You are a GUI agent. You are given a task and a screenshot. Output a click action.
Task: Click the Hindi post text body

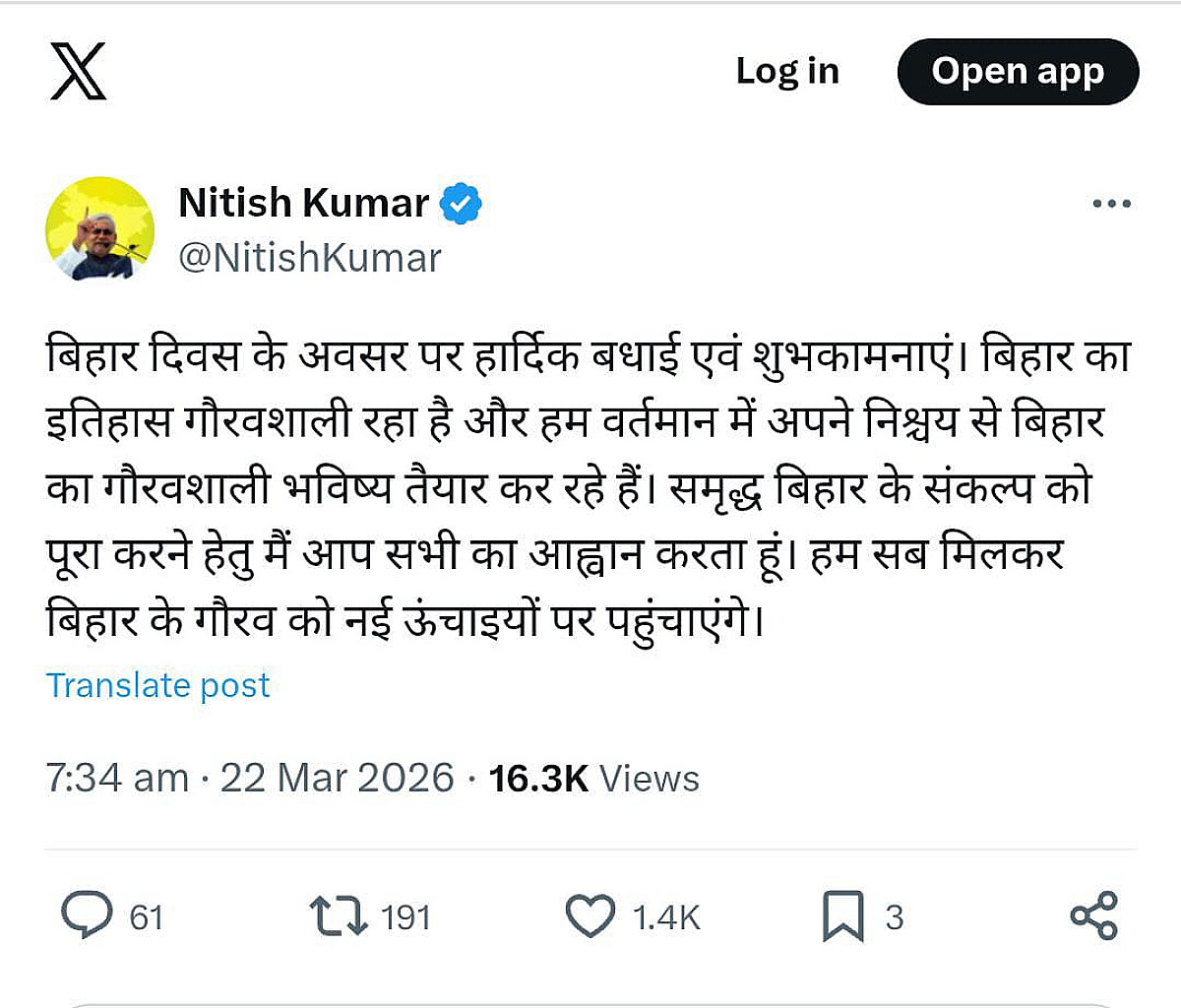coord(587,488)
